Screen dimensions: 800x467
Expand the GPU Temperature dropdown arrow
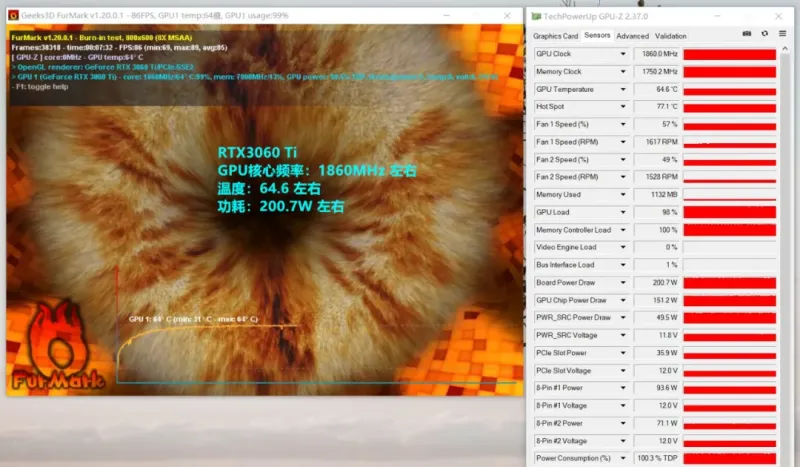click(623, 89)
